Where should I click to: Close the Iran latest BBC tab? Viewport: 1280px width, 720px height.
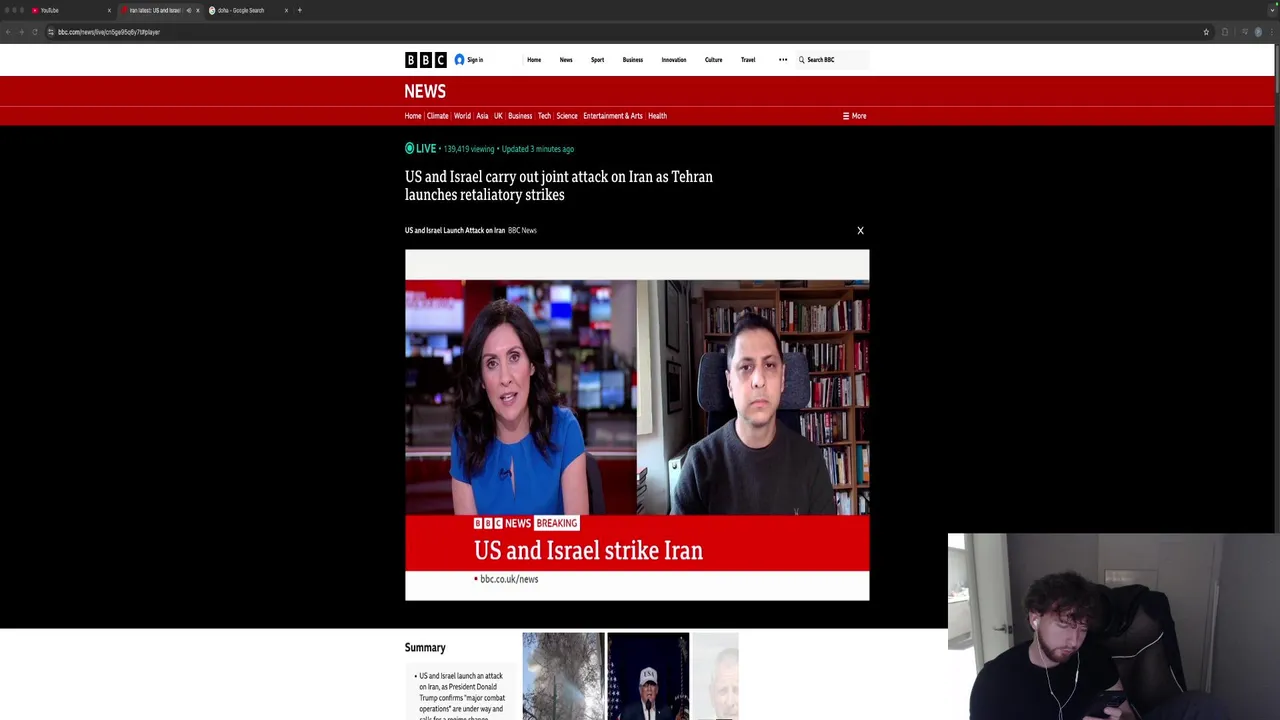(x=197, y=10)
